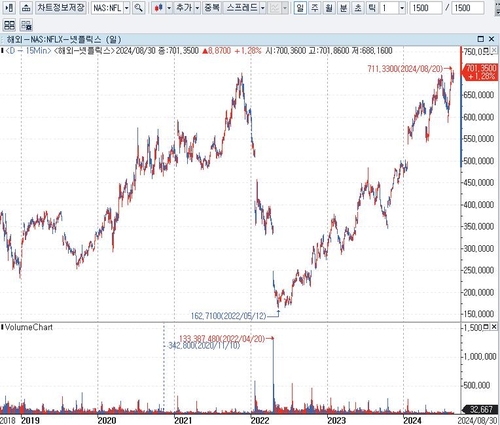Switch to weekly (주) period

pos(315,8)
